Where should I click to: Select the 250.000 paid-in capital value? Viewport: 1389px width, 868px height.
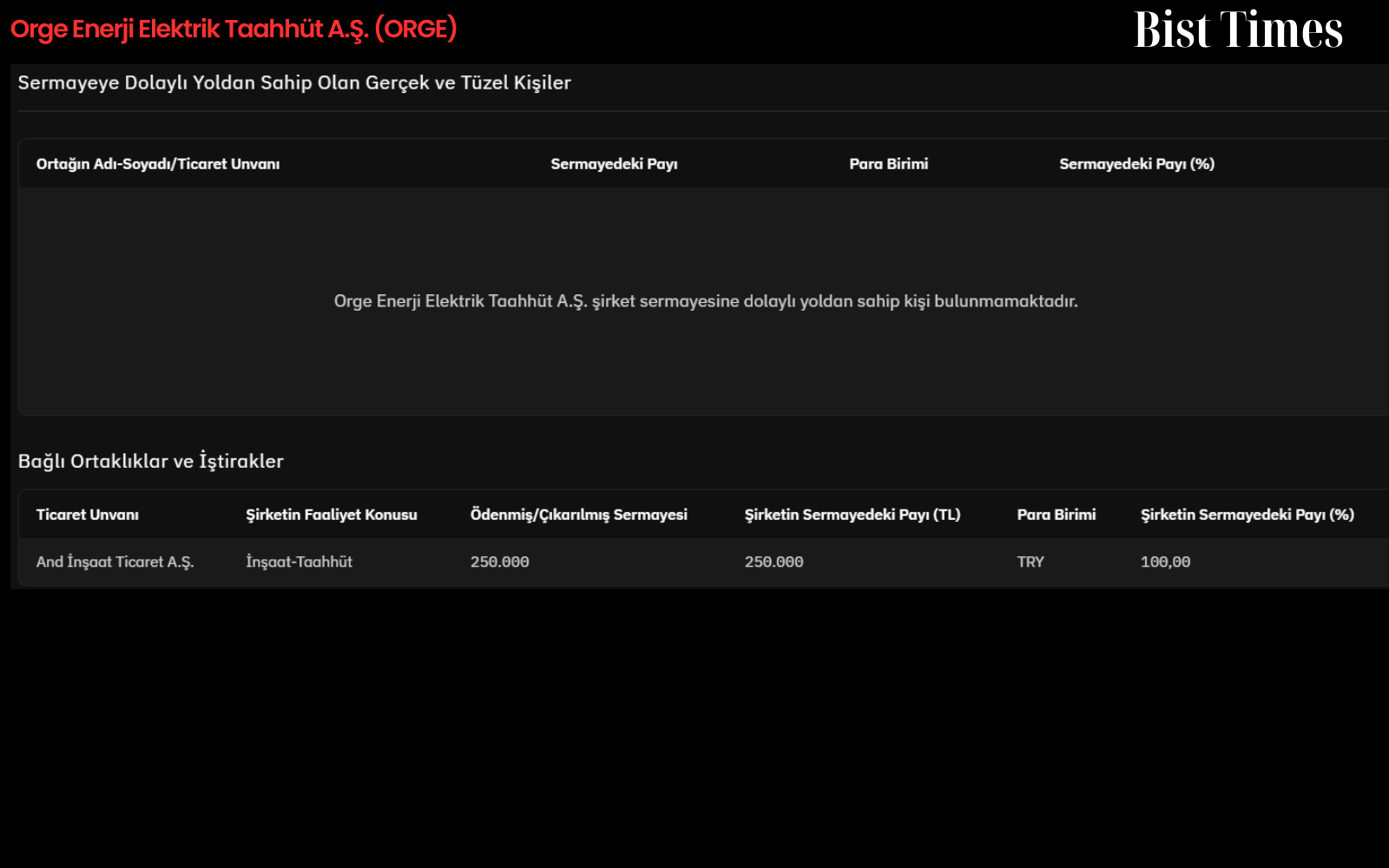coord(500,562)
